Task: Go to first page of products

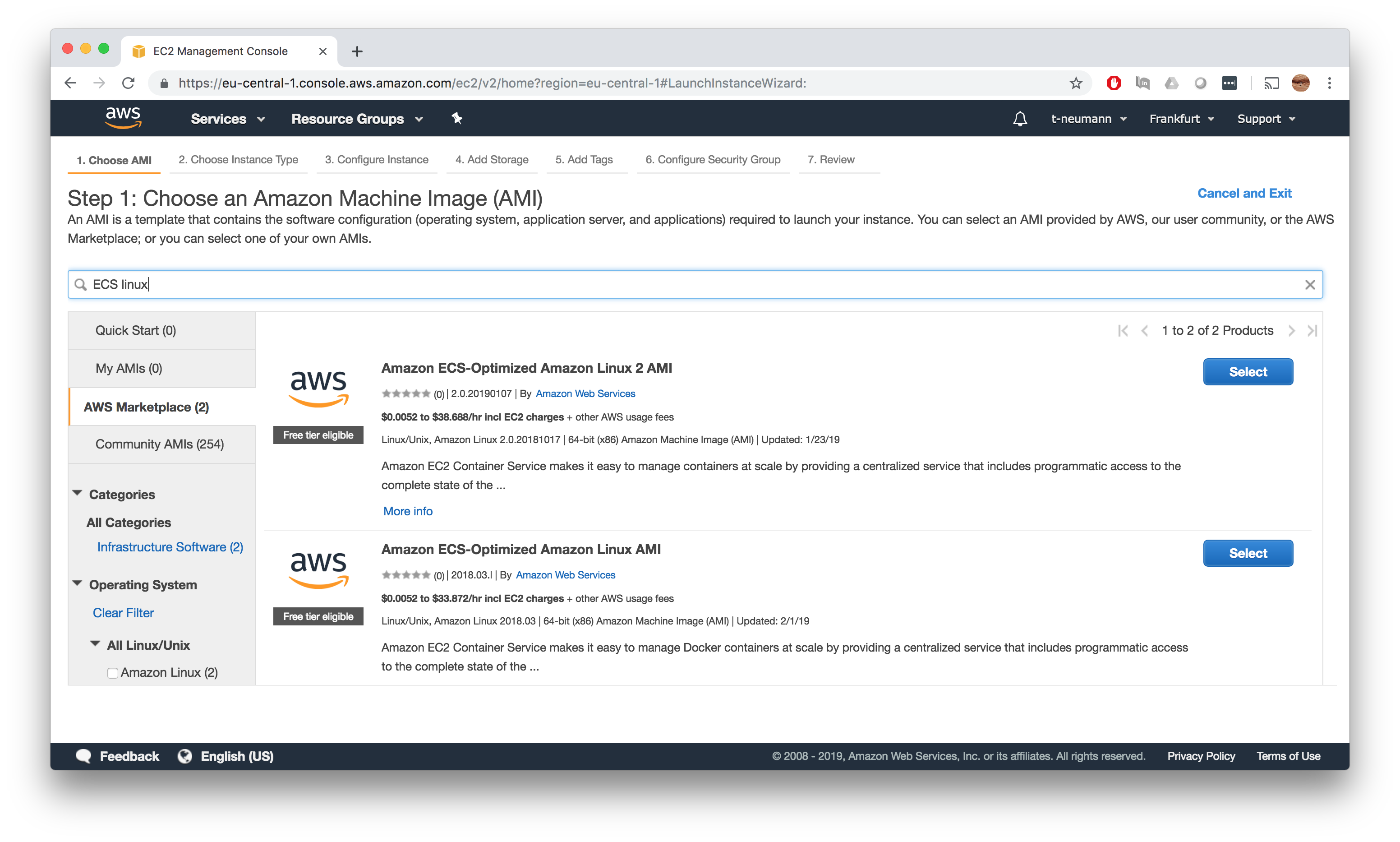Action: (x=1123, y=331)
